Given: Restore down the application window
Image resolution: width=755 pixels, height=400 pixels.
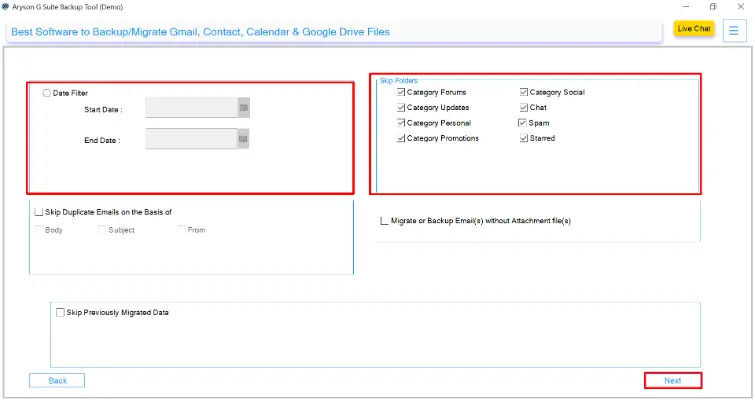Looking at the screenshot, I should click(x=713, y=7).
